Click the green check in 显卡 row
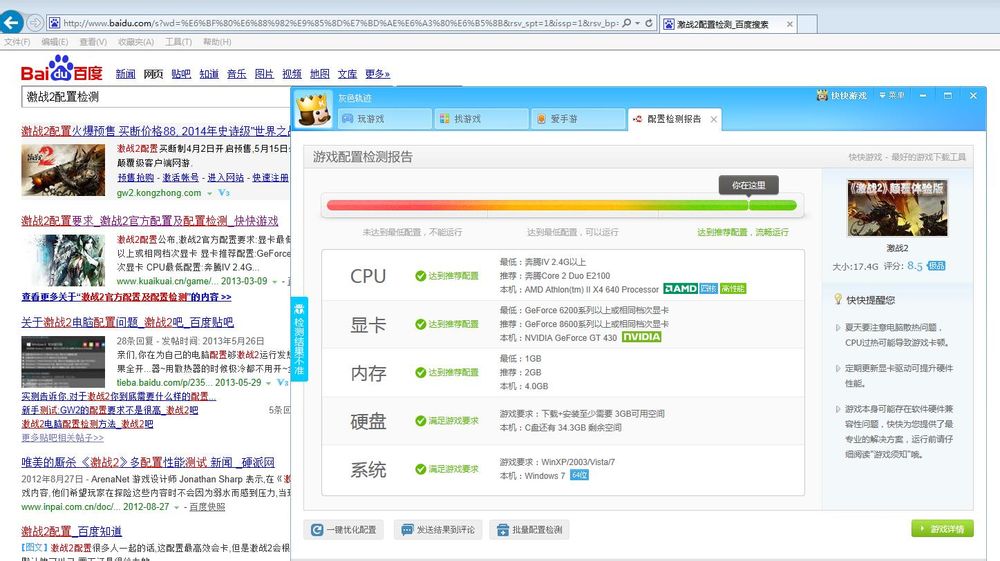 [420, 324]
